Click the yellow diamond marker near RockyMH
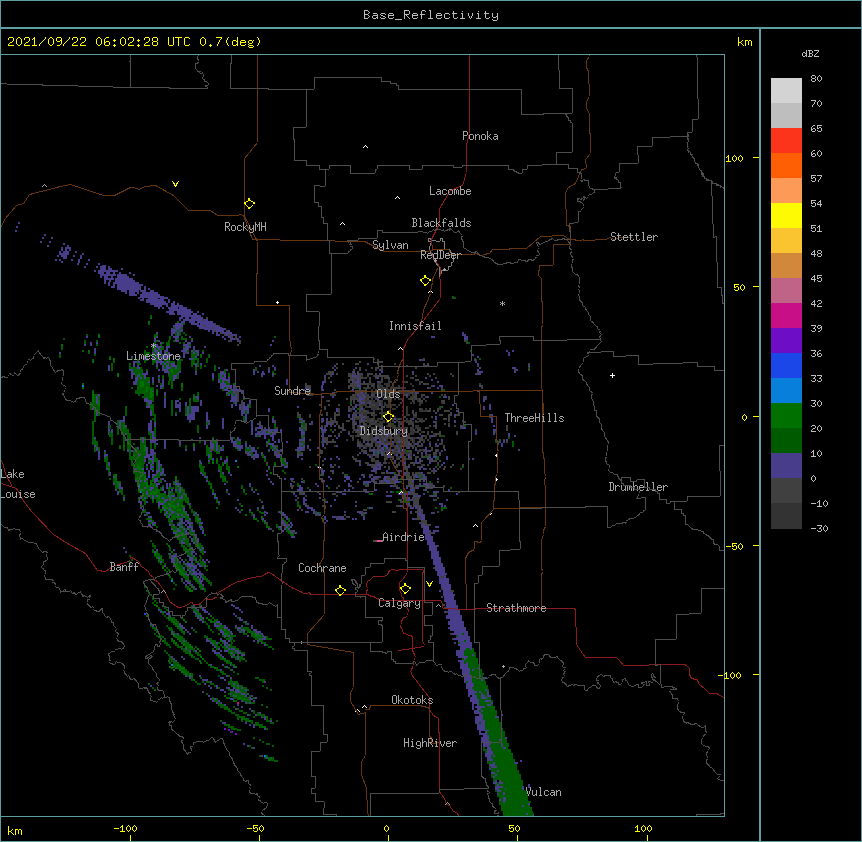The height and width of the screenshot is (842, 862). tap(249, 204)
